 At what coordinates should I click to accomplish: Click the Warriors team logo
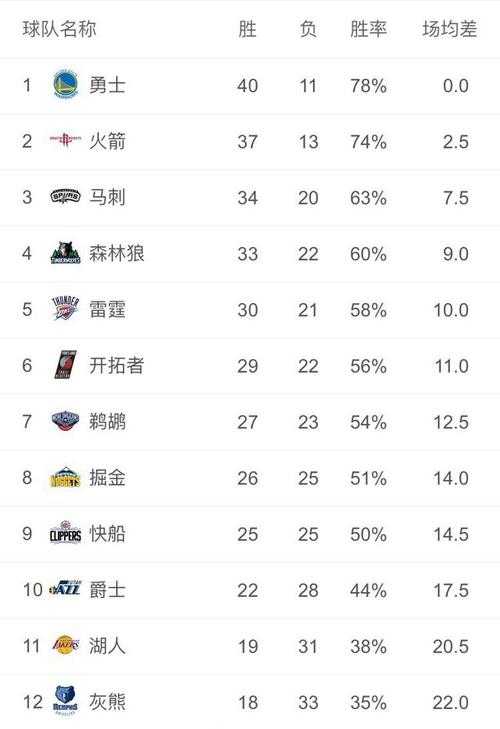point(66,85)
